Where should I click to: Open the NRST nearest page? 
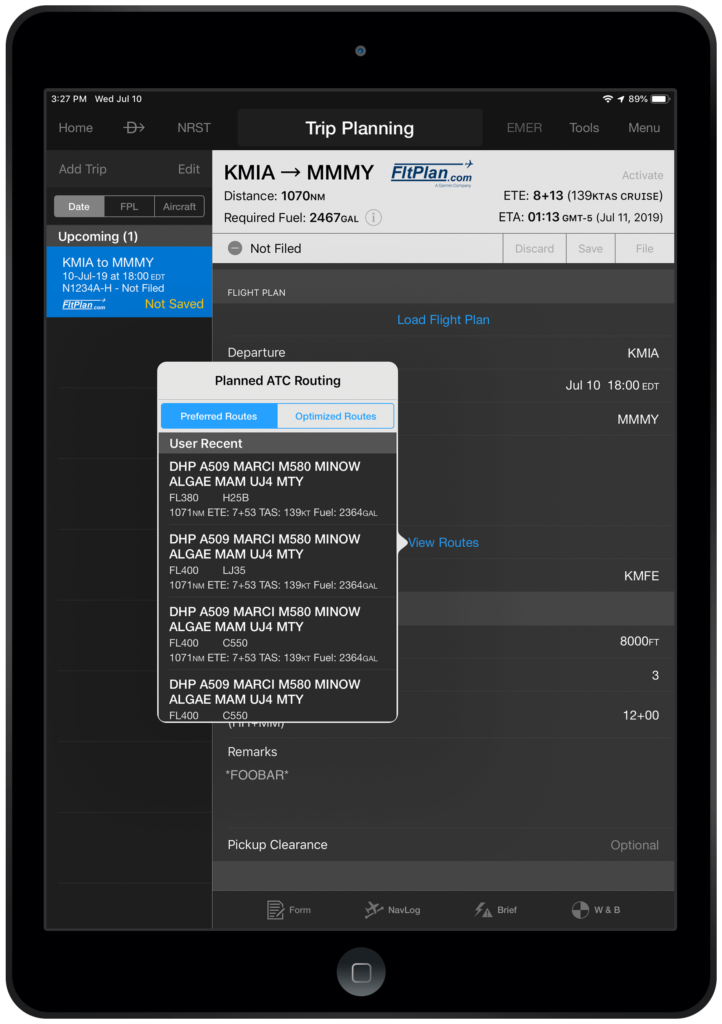[x=194, y=128]
